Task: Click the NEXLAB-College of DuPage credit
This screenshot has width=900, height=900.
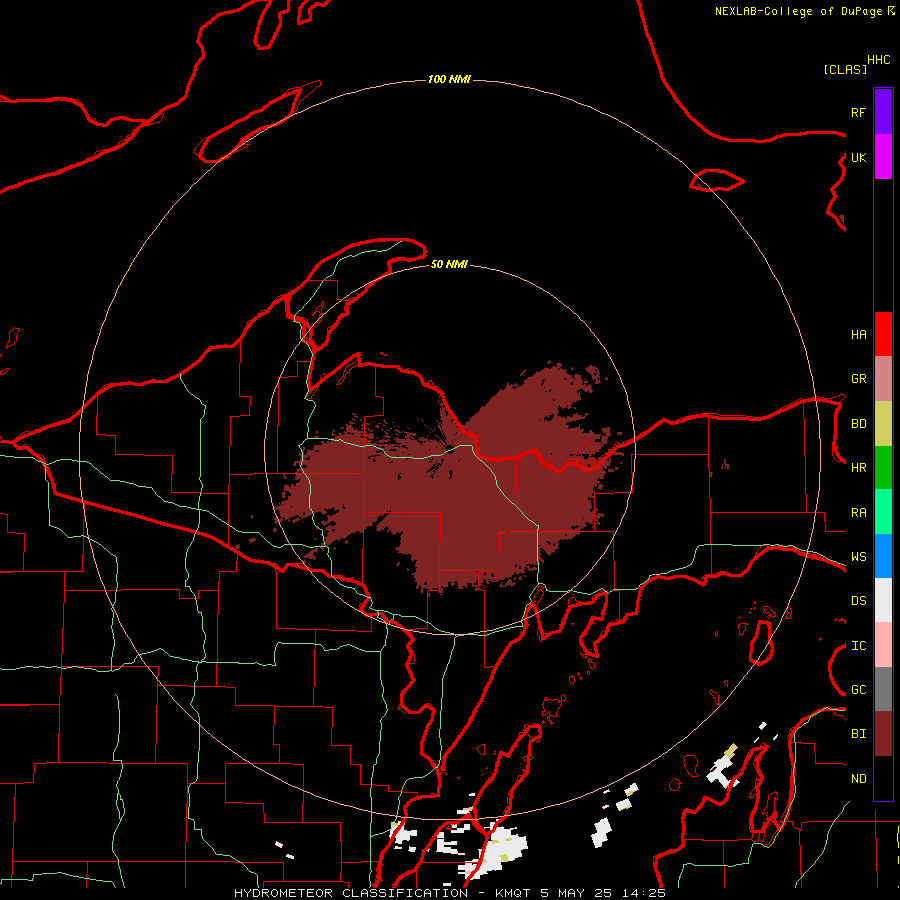Action: point(804,11)
